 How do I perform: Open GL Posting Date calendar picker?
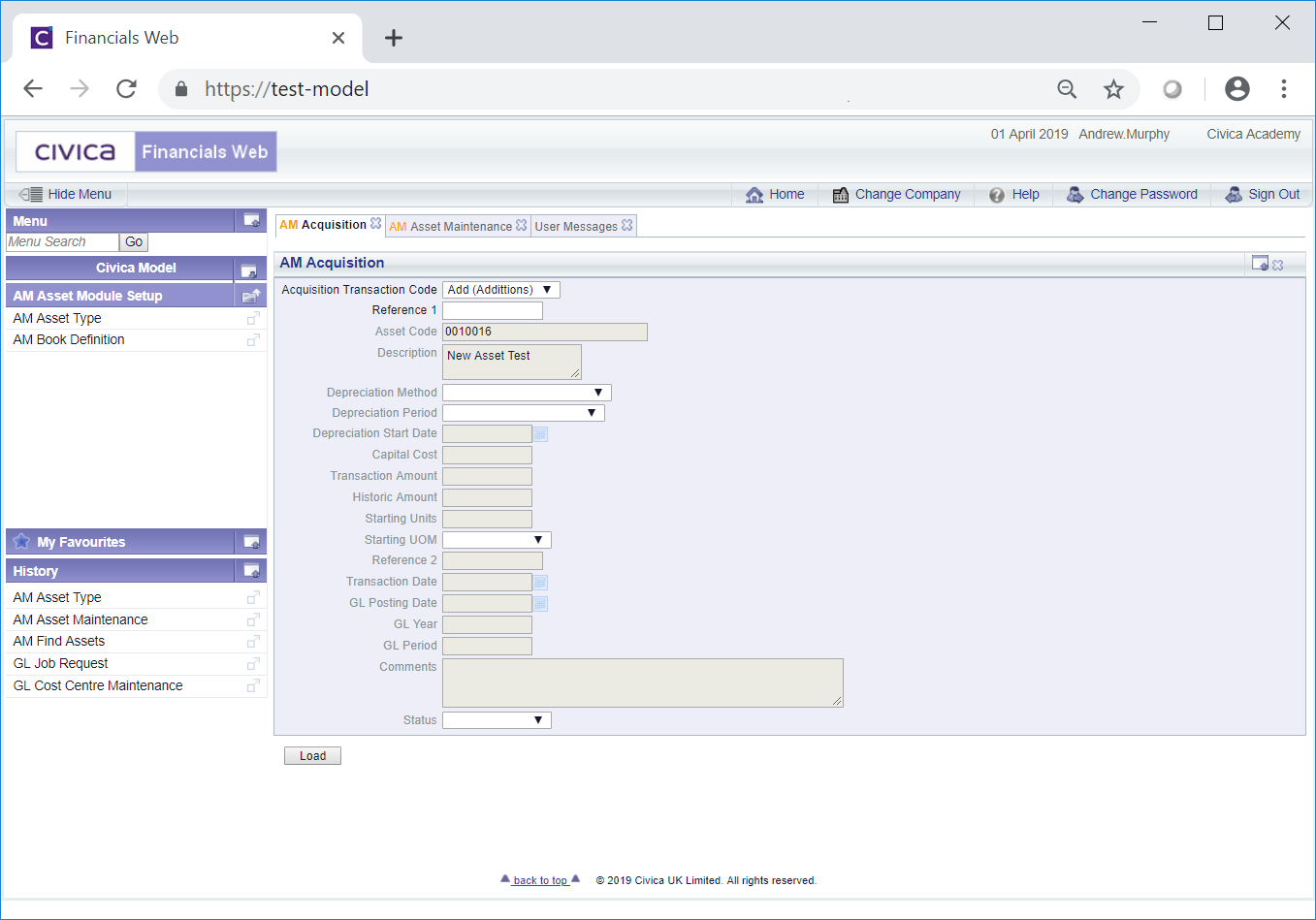tap(541, 604)
